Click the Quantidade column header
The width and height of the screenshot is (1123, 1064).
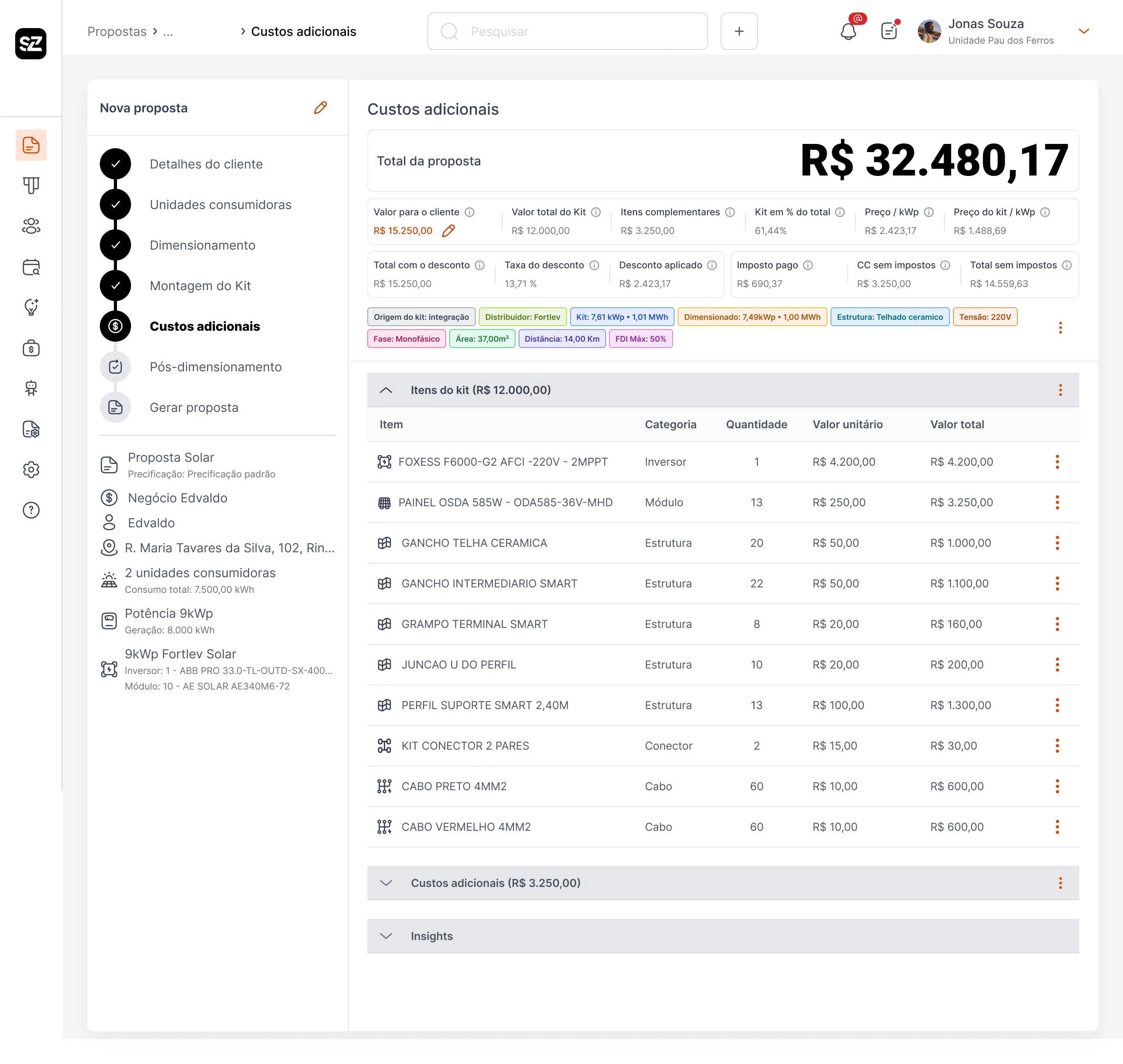coord(756,424)
